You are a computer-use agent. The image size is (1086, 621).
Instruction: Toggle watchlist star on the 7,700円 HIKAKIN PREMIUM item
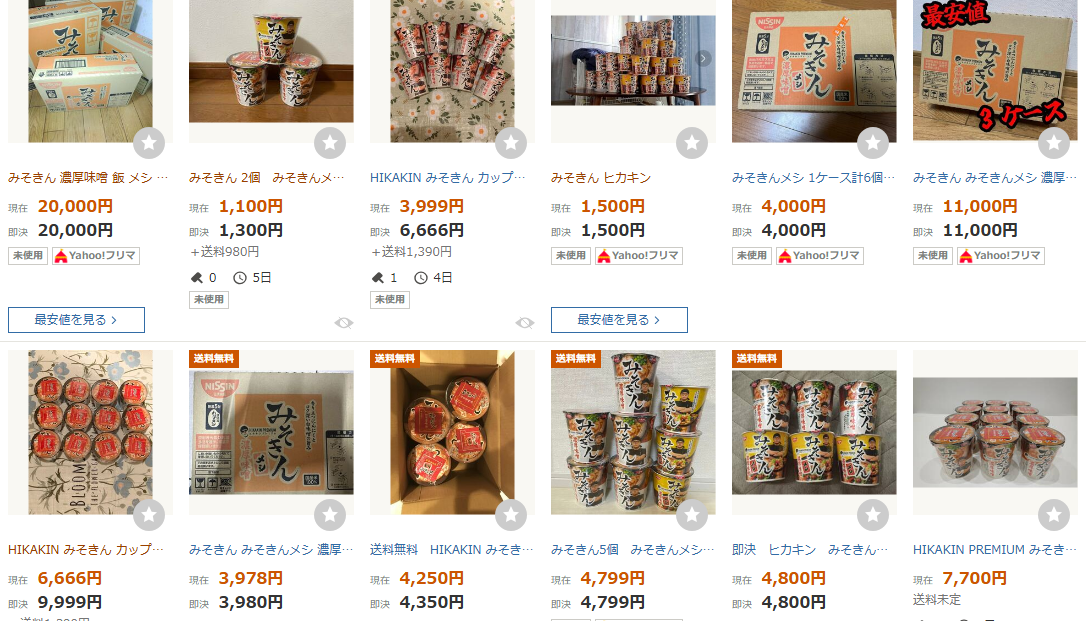tap(1054, 515)
